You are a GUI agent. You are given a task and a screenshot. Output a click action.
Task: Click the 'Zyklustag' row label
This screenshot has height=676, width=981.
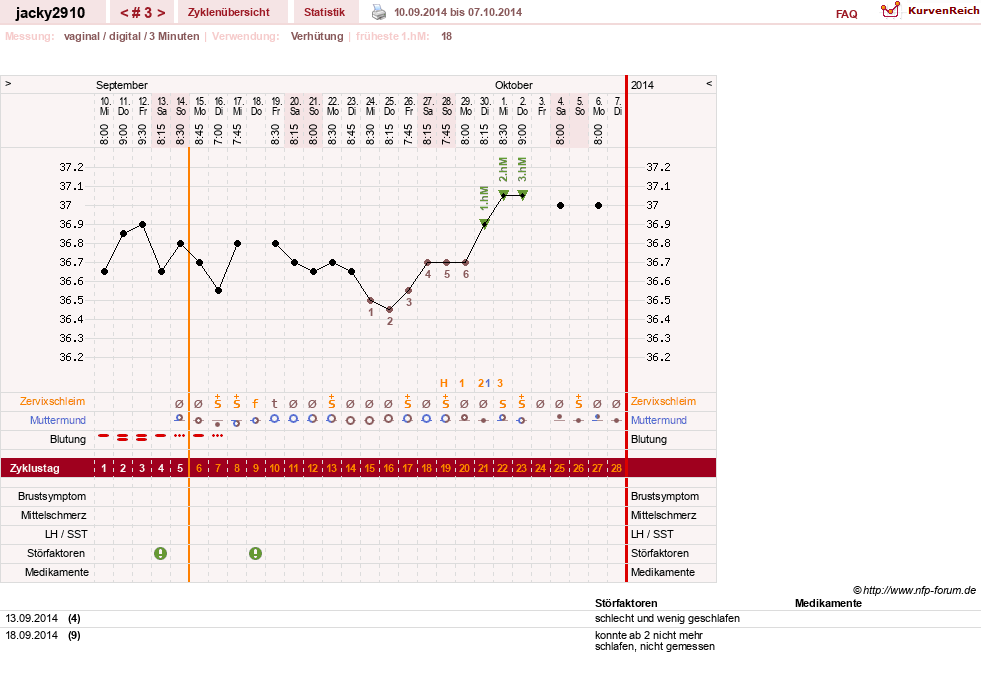[34, 468]
